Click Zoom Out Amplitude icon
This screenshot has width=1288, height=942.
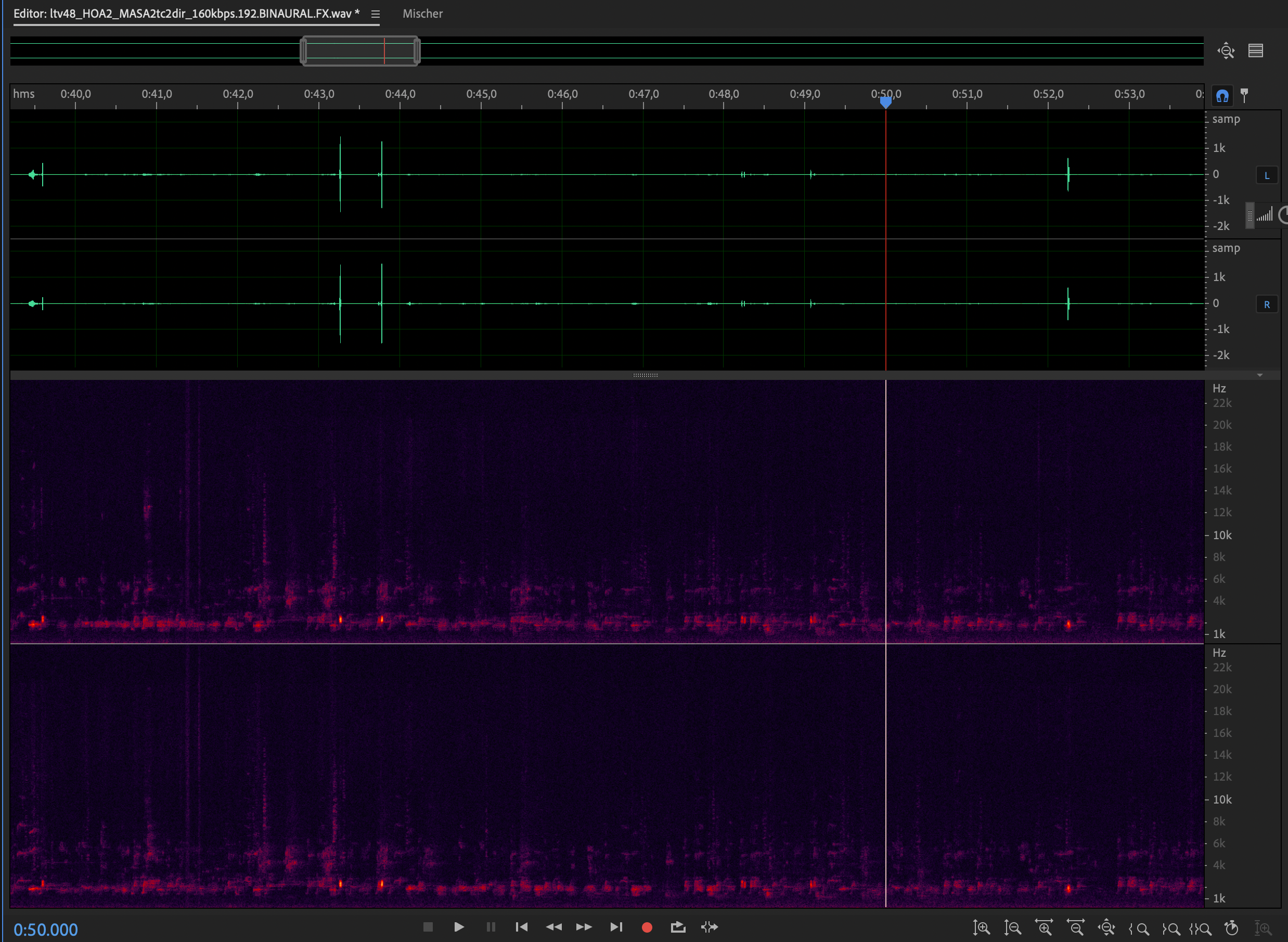1012,928
